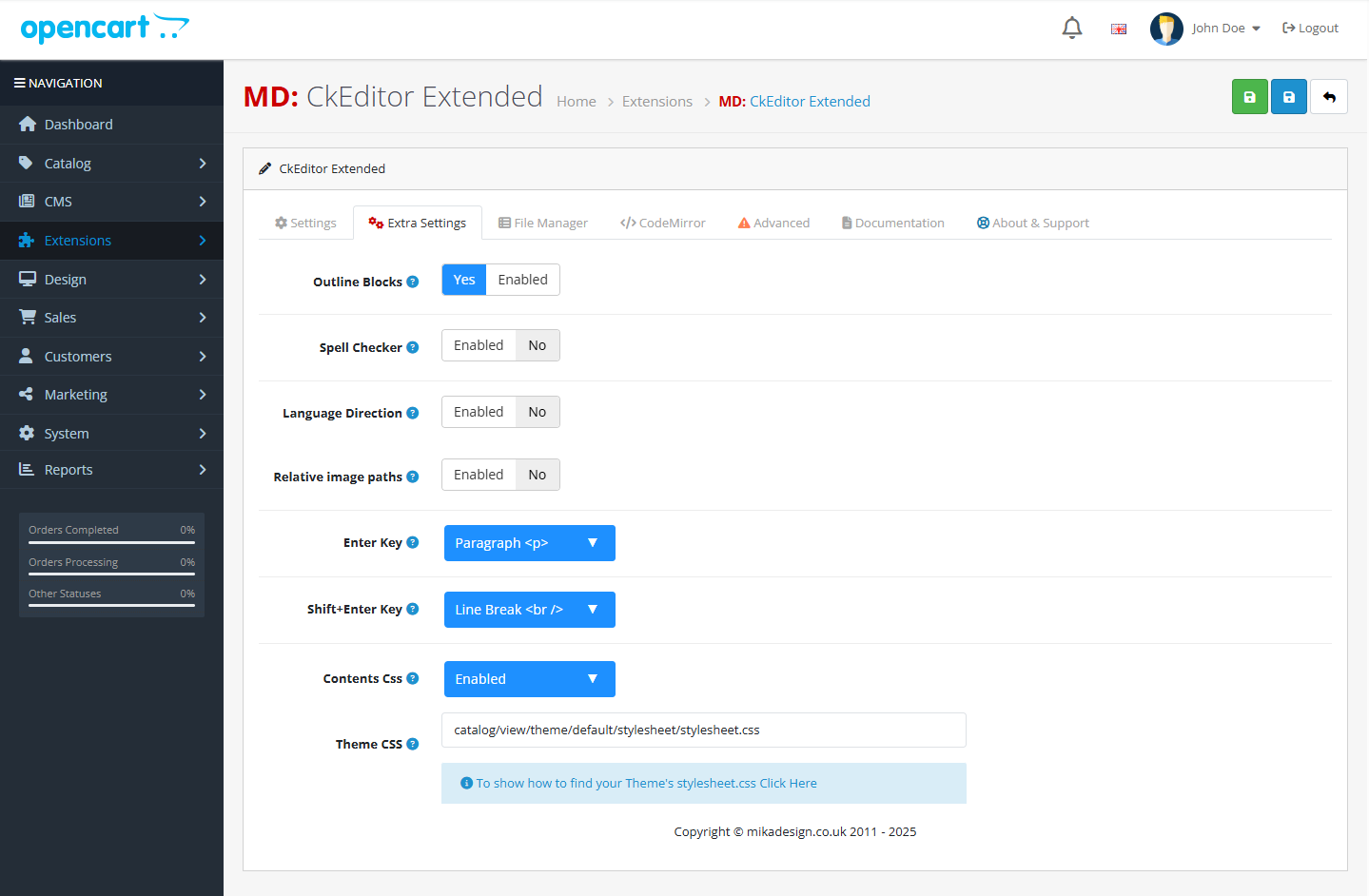Screen dimensions: 1369x896
Task: Click the John Doe avatar picture
Action: click(x=1166, y=29)
